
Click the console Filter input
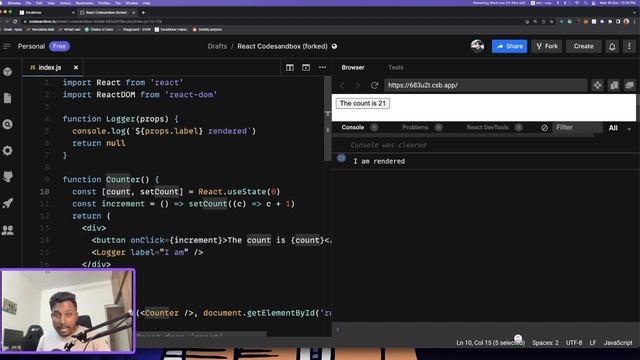click(577, 127)
